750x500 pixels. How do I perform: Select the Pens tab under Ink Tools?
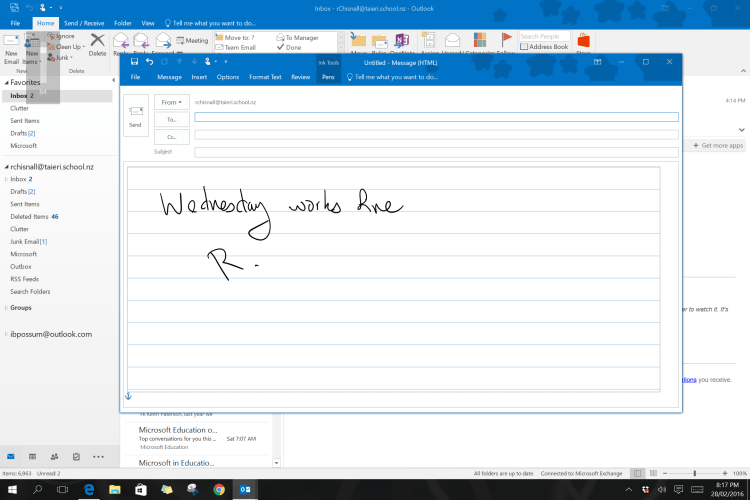click(328, 77)
